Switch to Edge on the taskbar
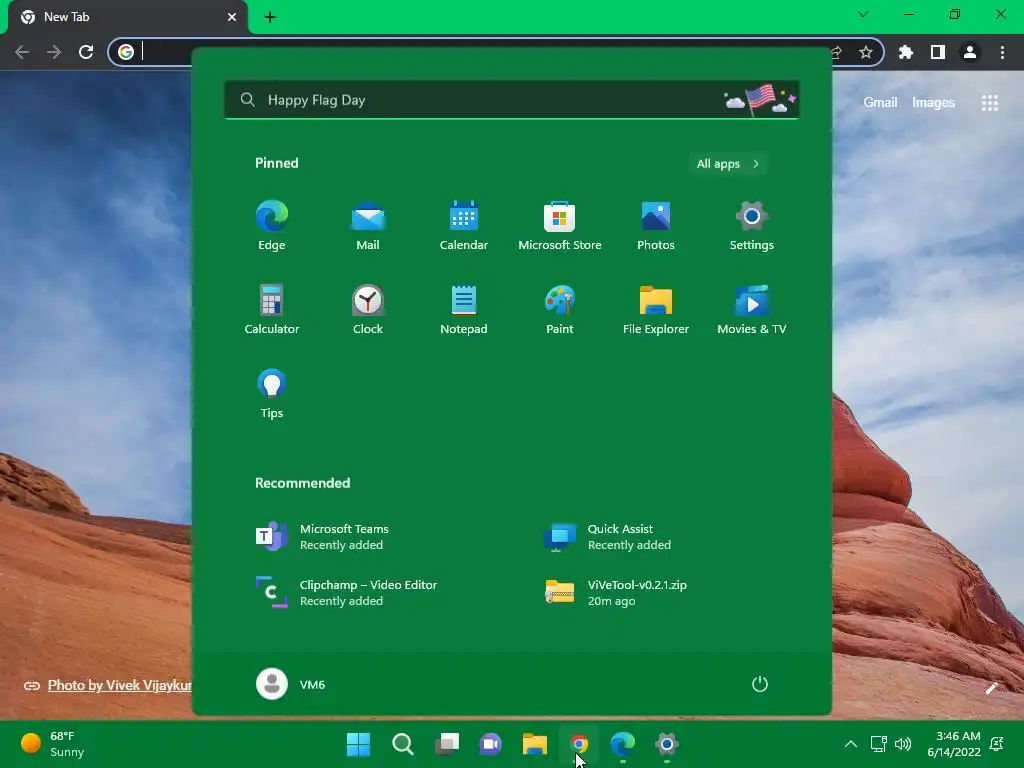Viewport: 1024px width, 768px height. [623, 744]
